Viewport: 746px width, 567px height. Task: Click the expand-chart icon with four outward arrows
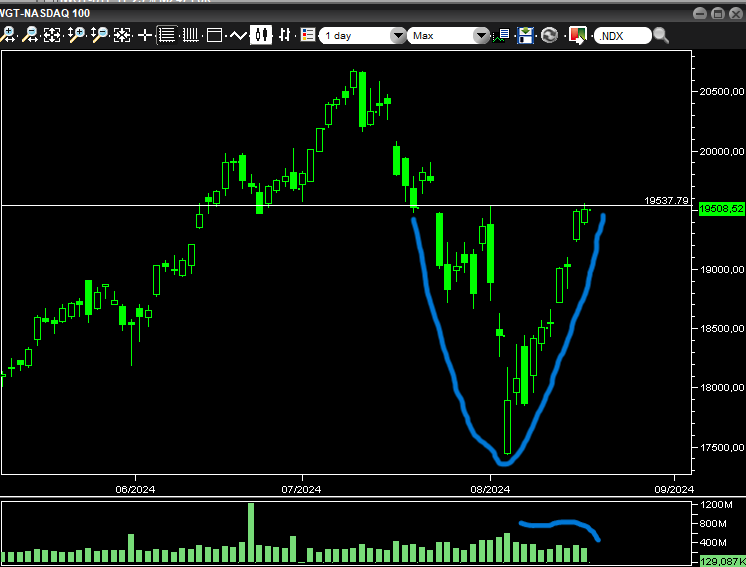[x=52, y=35]
